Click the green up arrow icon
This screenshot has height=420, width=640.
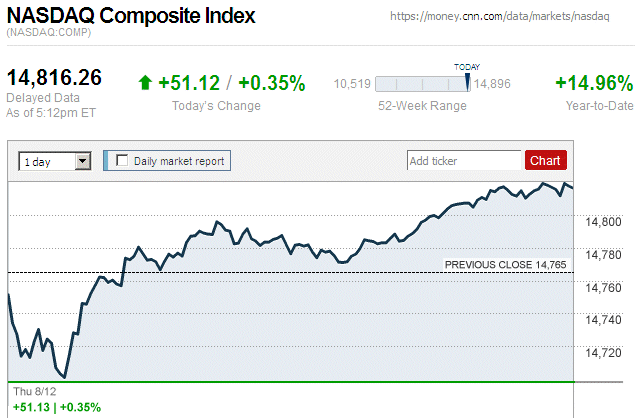(x=145, y=84)
